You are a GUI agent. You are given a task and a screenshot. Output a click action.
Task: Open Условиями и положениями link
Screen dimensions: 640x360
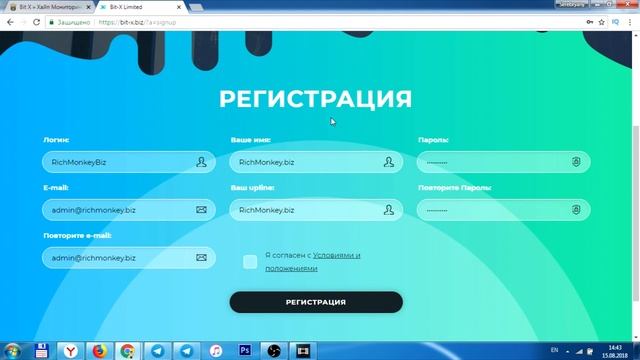coord(313,262)
